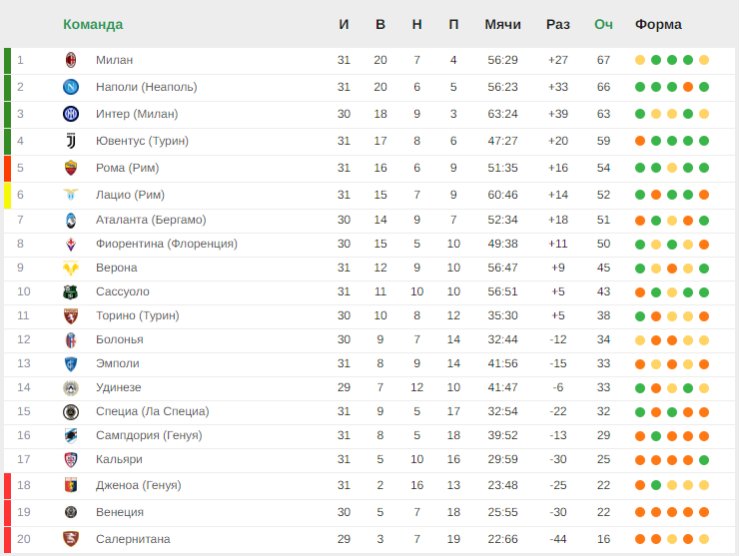Click the Форма column header
Screen dimensions: 740x556
(658, 24)
